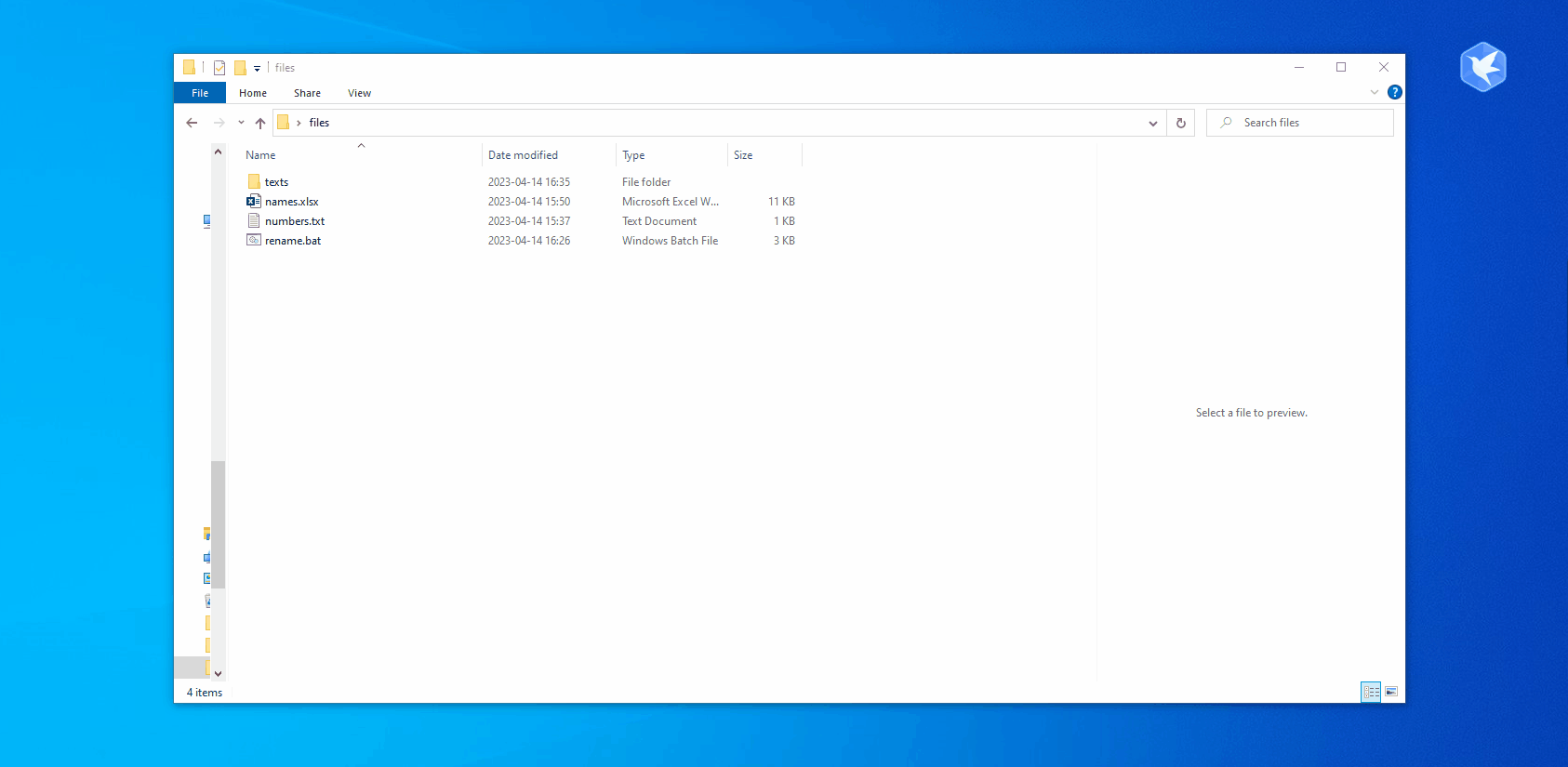This screenshot has height=767, width=1568.
Task: Select the rename.bat batch file
Action: coord(292,241)
